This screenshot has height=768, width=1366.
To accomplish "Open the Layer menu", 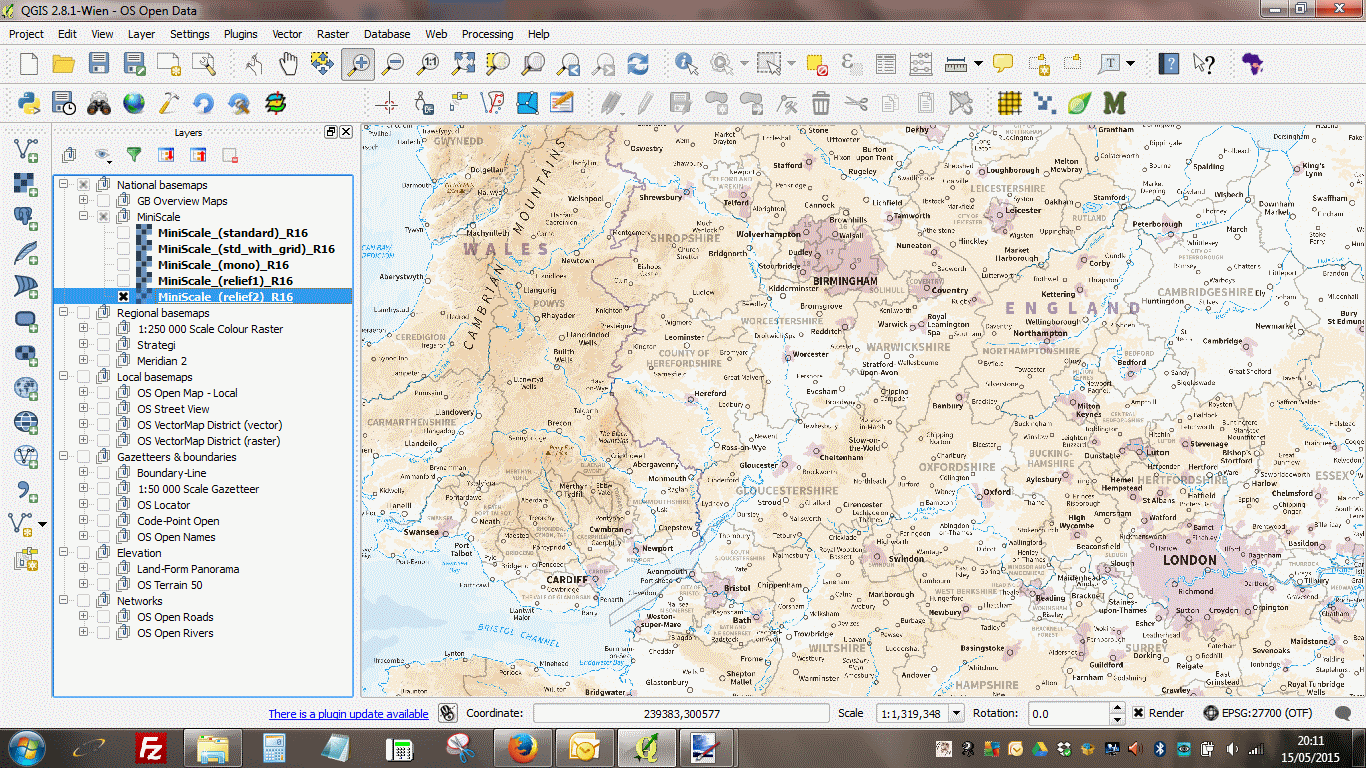I will [141, 34].
